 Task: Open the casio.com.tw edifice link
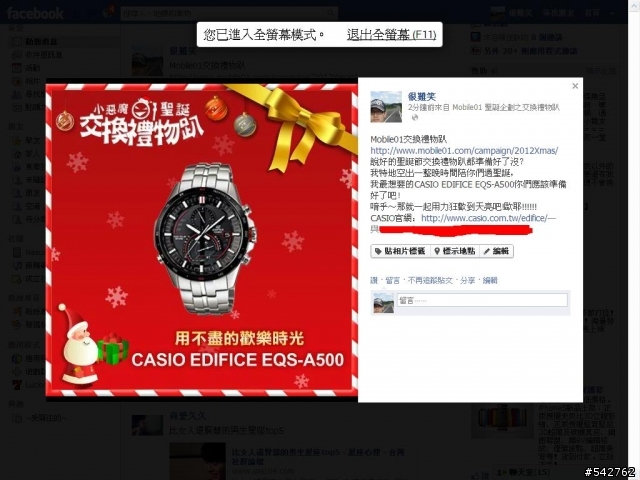coord(488,218)
